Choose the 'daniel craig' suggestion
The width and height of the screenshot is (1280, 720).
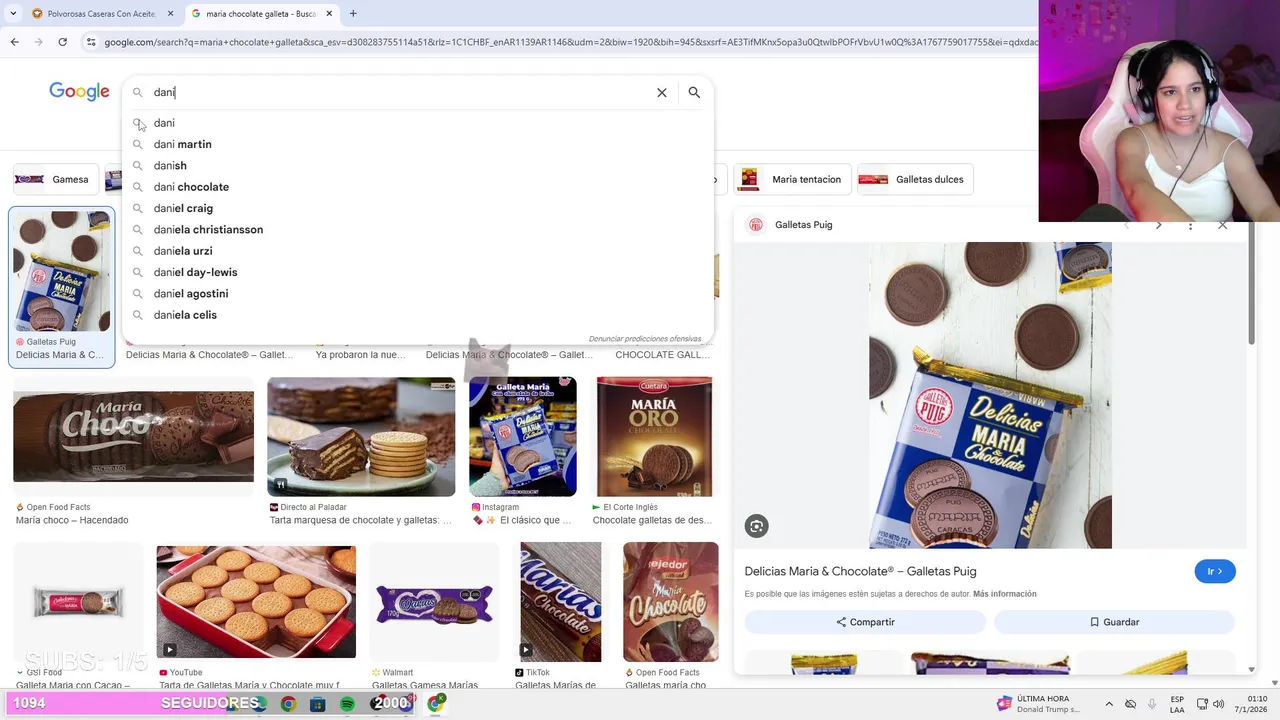point(418,208)
